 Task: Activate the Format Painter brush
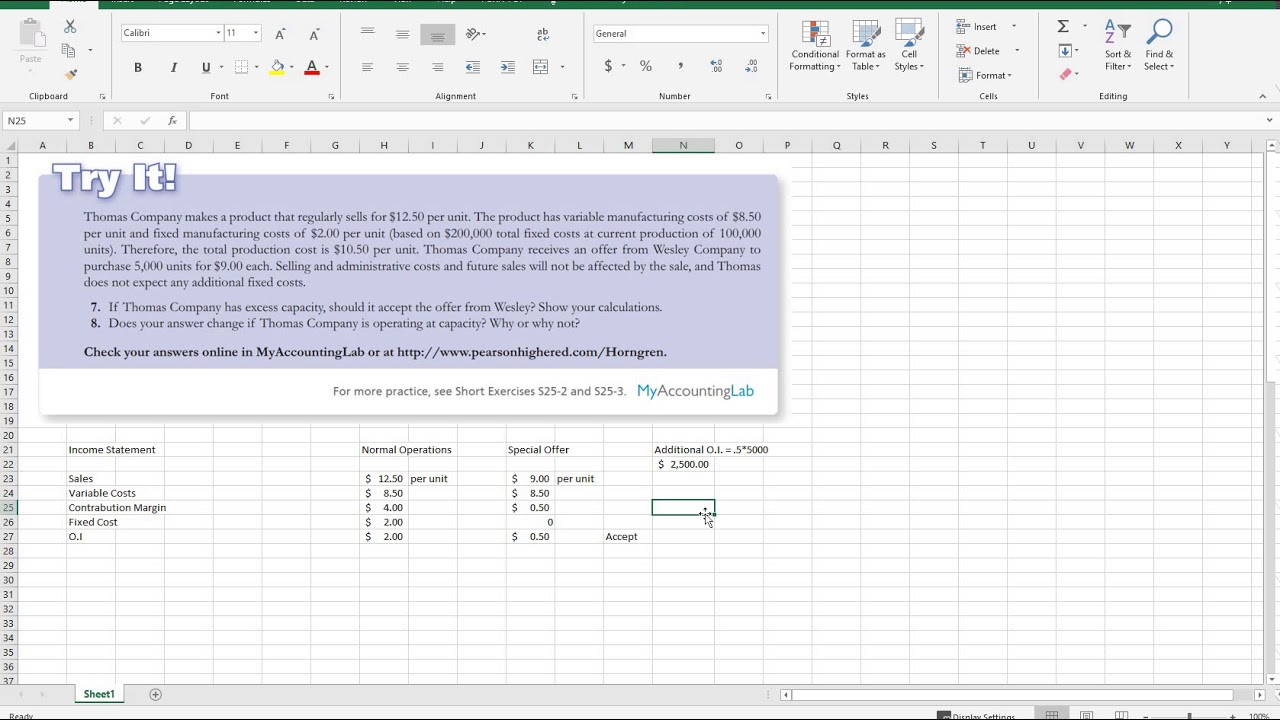tap(70, 74)
